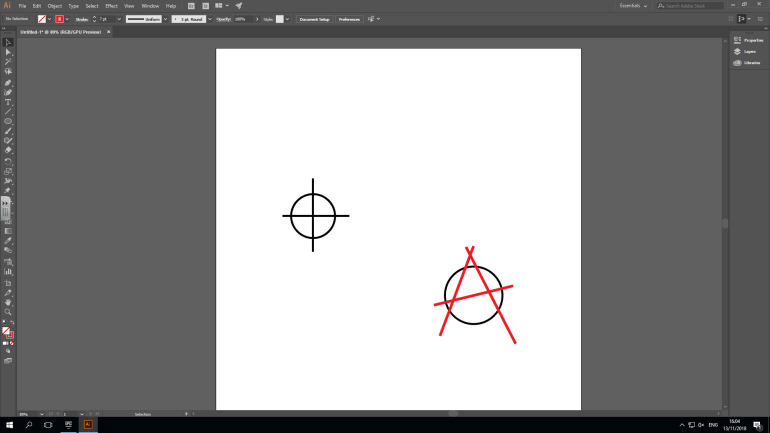
Task: Select the Zoom tool magnifier
Action: [8, 311]
